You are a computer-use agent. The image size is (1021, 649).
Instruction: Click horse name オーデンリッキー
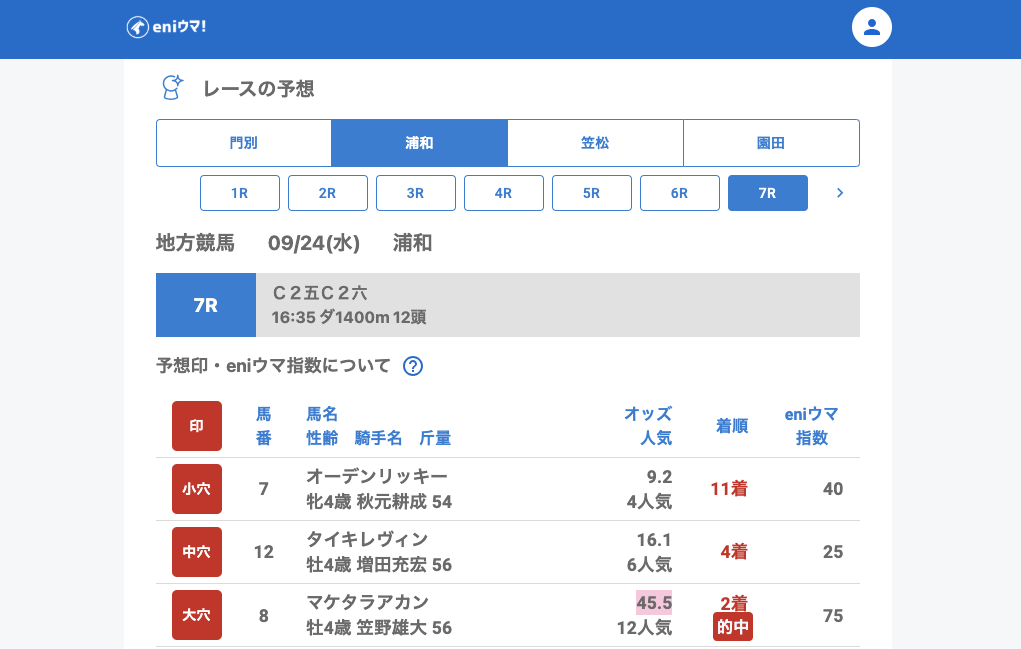pos(377,476)
